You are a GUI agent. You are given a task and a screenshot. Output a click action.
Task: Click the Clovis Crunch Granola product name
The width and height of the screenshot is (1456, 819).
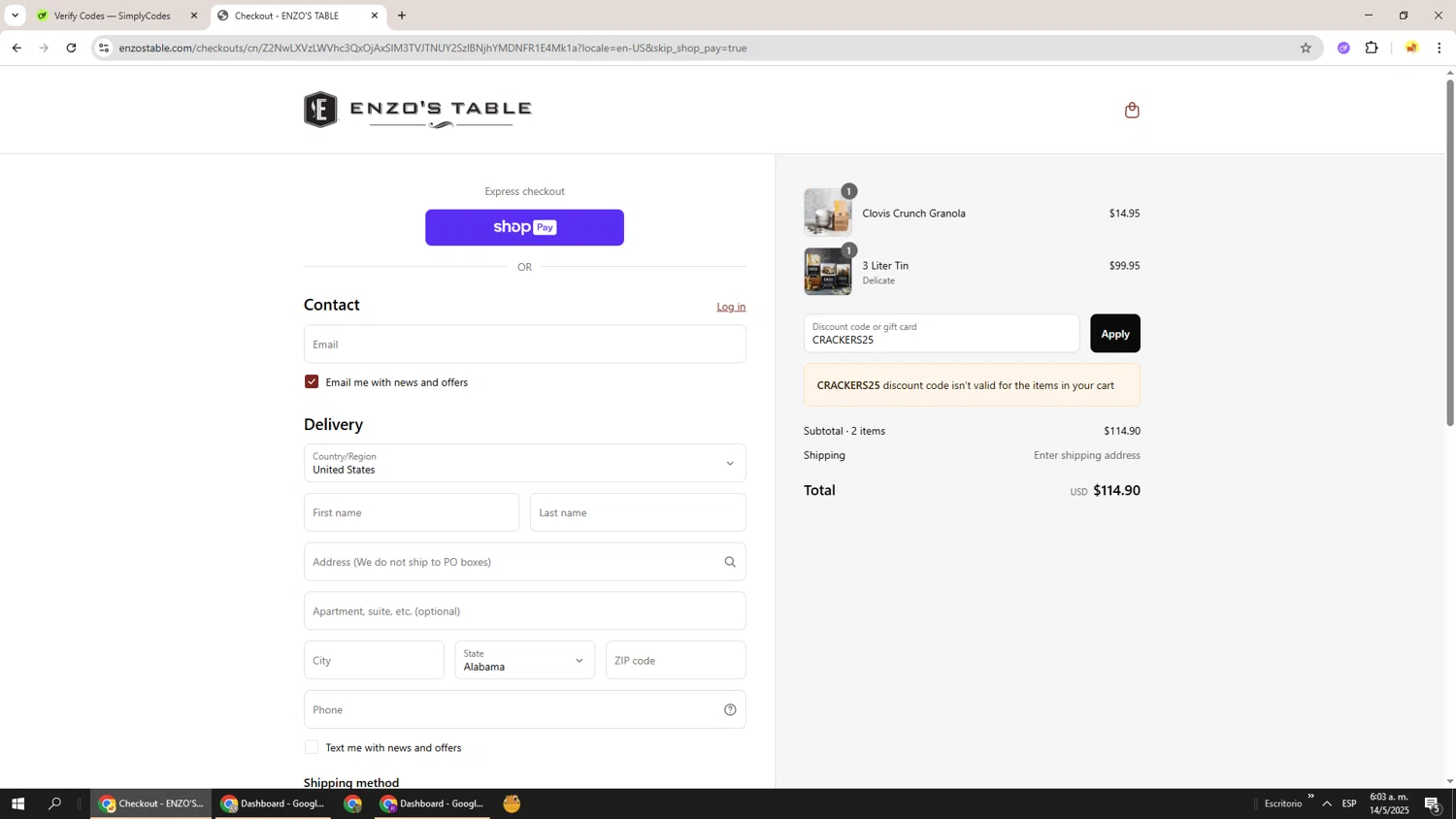click(x=913, y=213)
